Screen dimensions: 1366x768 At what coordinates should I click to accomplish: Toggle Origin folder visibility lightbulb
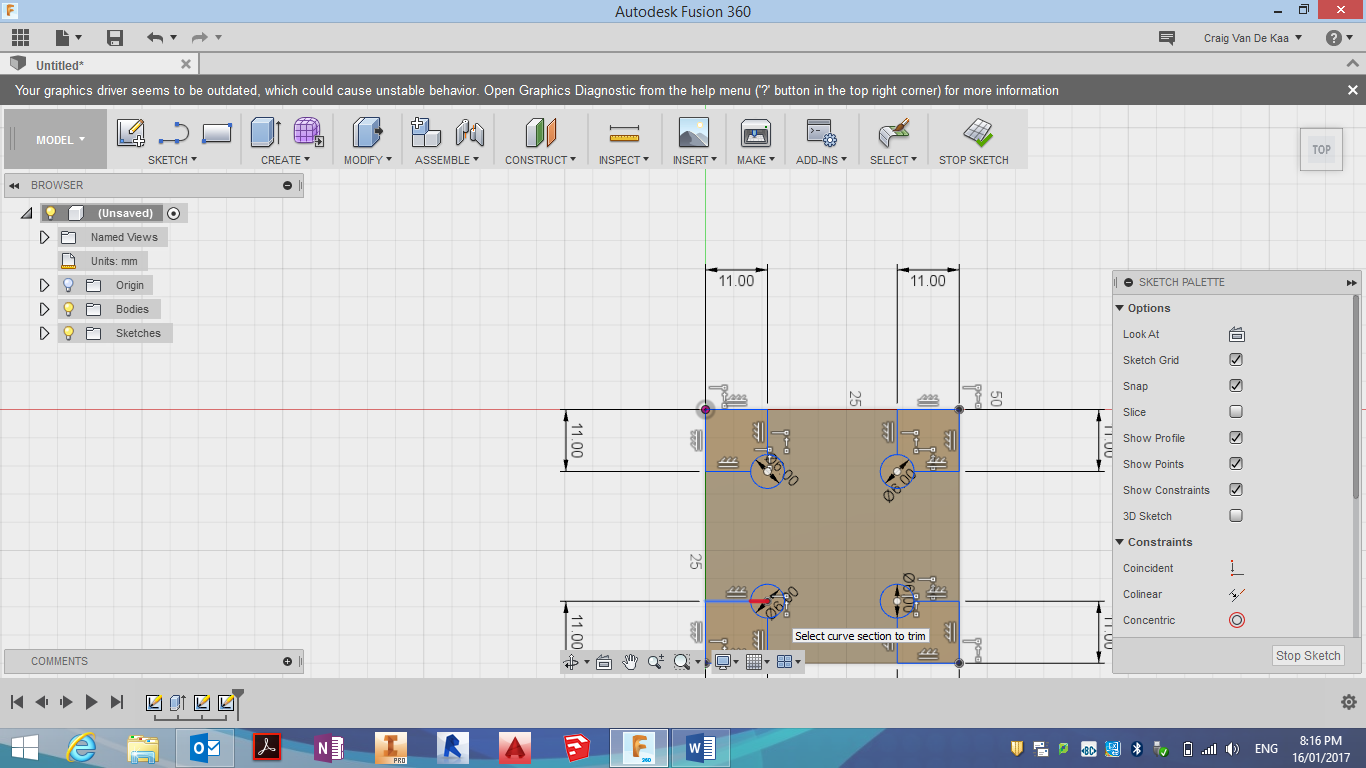pyautogui.click(x=68, y=285)
